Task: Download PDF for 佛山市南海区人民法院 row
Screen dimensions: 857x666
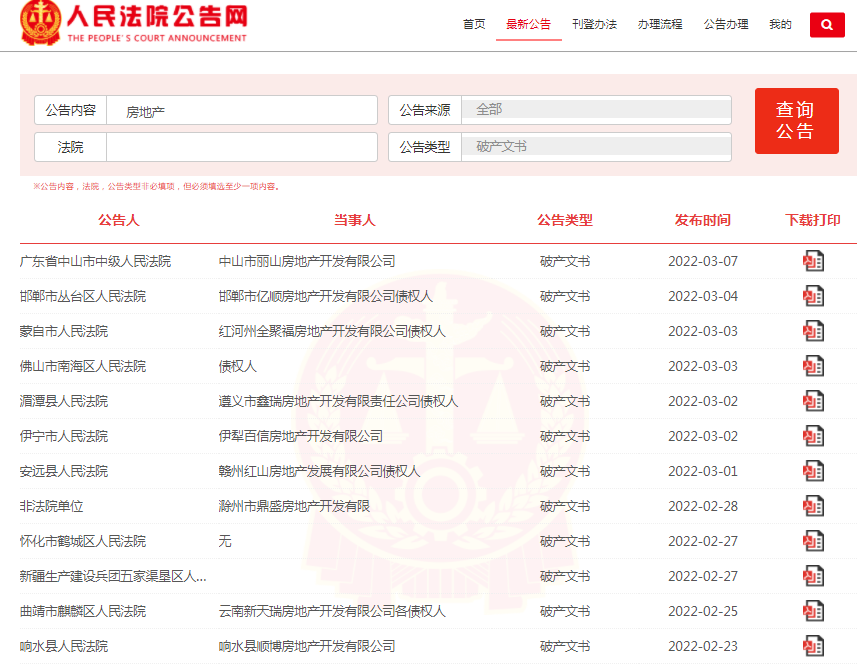Action: pyautogui.click(x=813, y=366)
